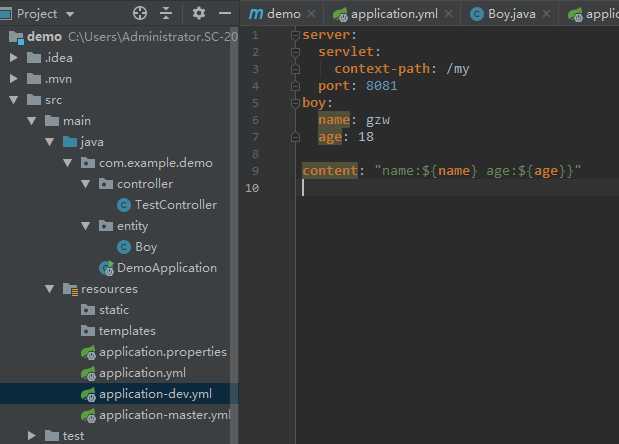Viewport: 619px width, 444px height.
Task: Collapse all nodes via toolbar icon
Action: tap(166, 13)
